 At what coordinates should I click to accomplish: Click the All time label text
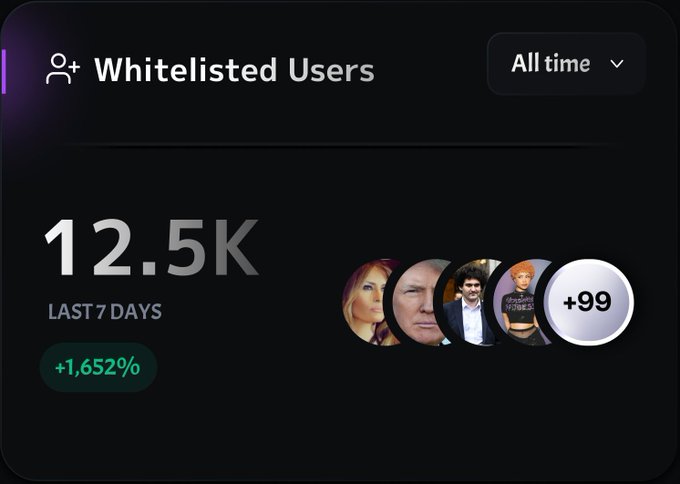tap(551, 64)
